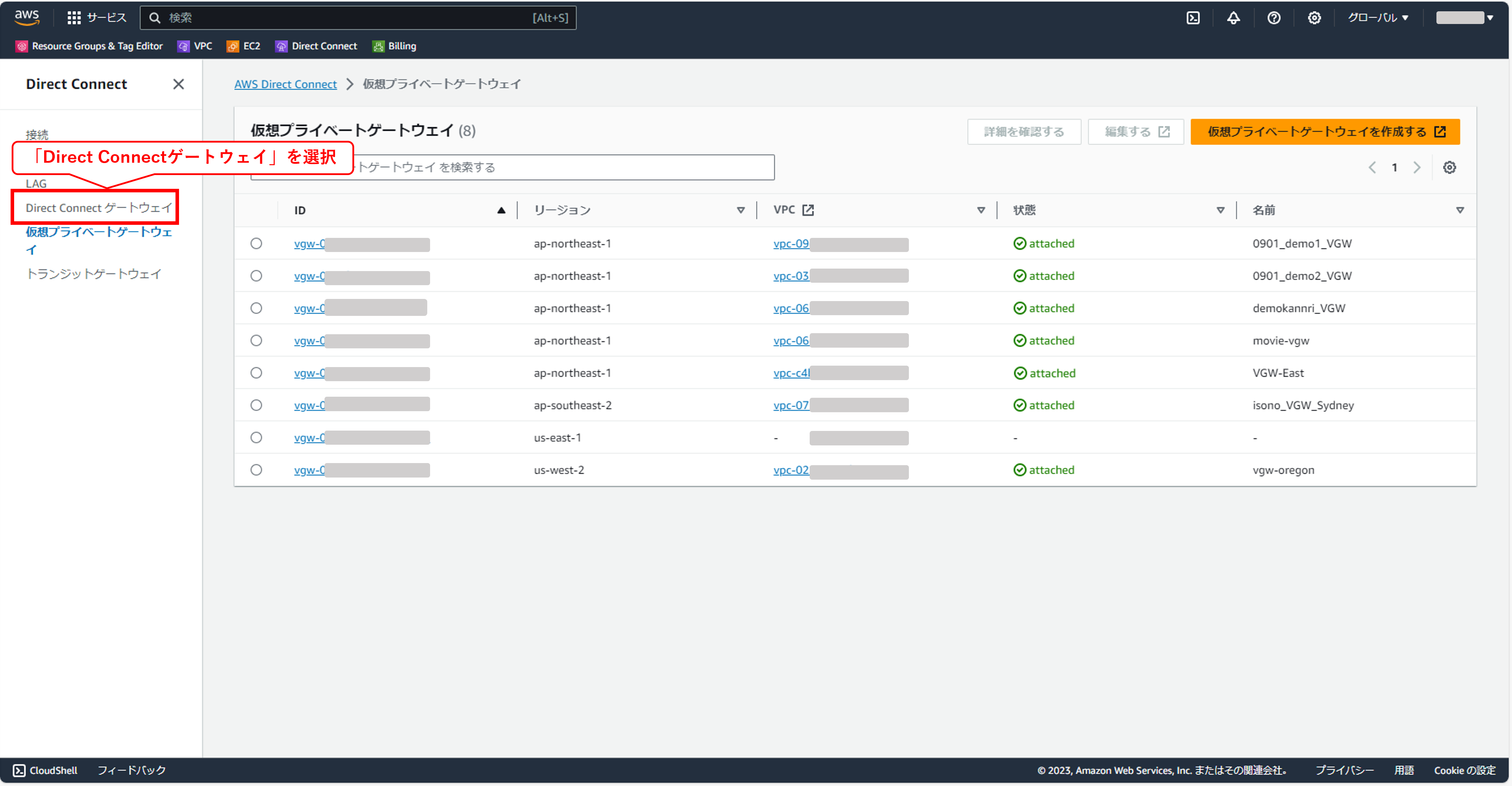
Task: Select トランジットゲートウェイ in sidebar
Action: pyautogui.click(x=94, y=274)
